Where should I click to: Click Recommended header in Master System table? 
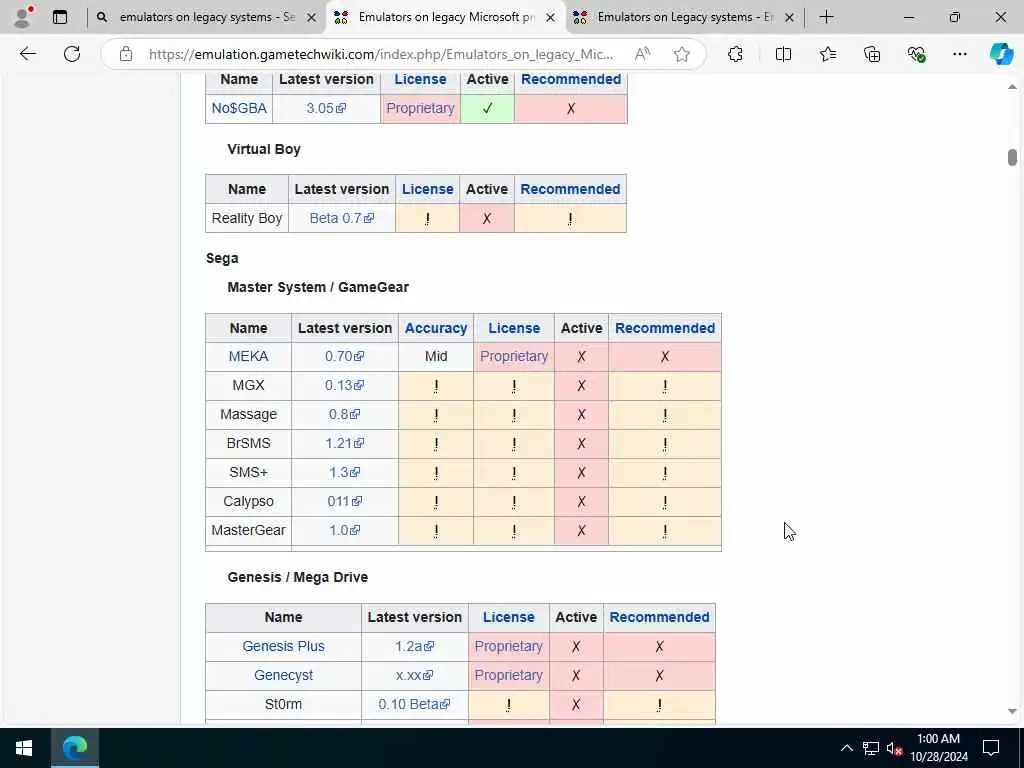(x=665, y=328)
